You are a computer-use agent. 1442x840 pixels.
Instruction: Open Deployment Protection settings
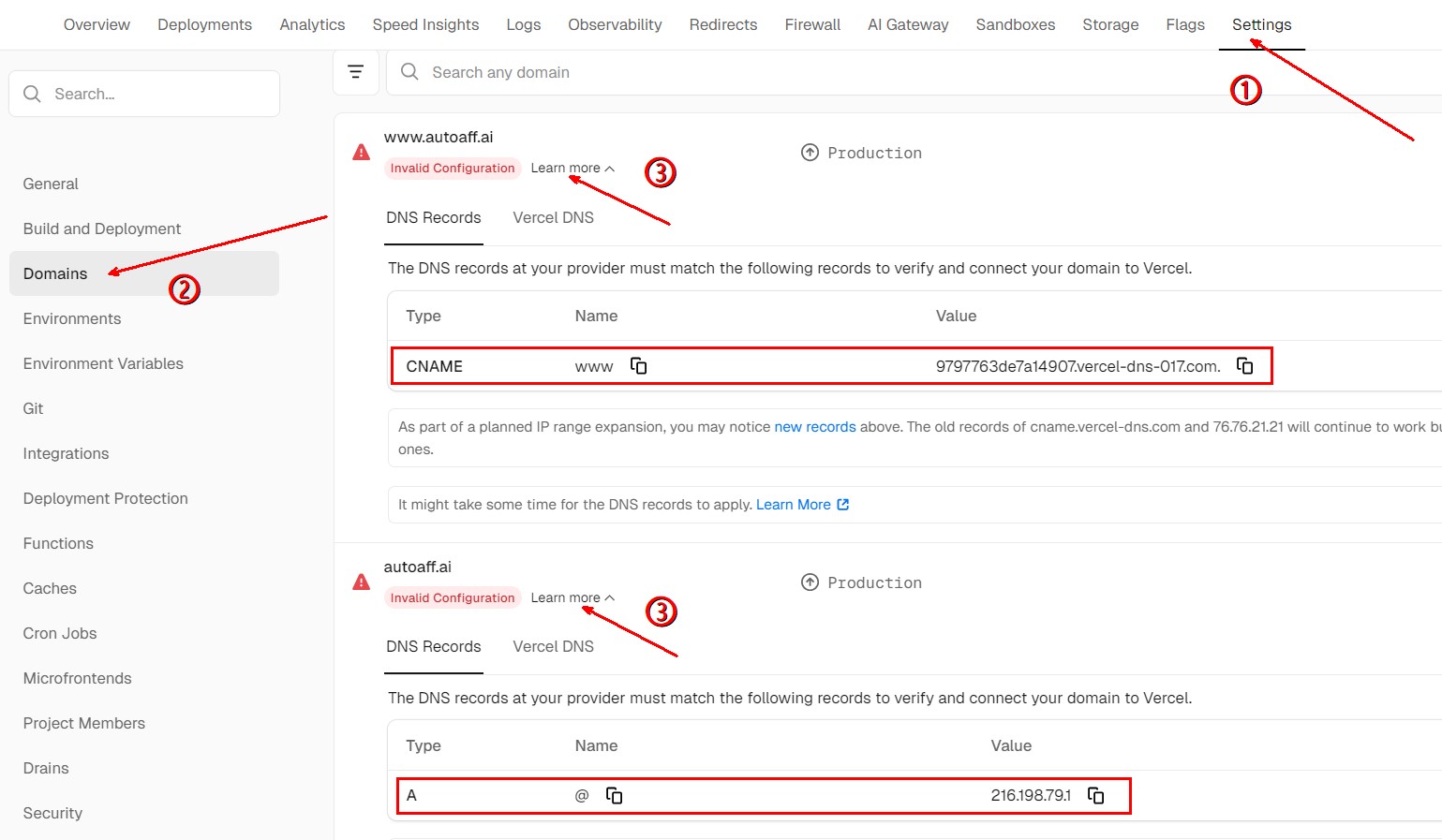click(x=105, y=498)
